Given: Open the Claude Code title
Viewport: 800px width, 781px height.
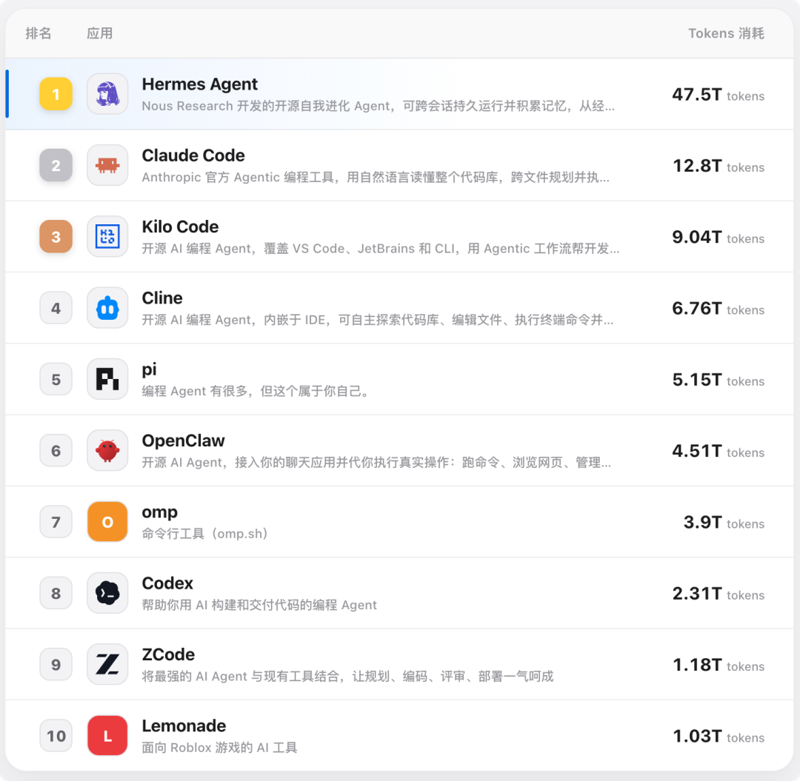Looking at the screenshot, I should click(x=193, y=155).
